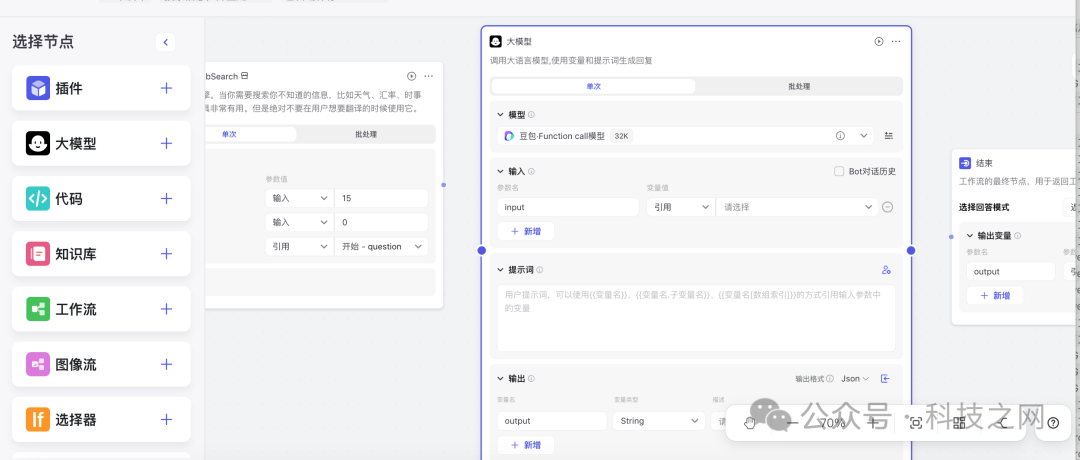Add a 知识库 node with its plus icon
This screenshot has width=1080, height=460.
point(166,253)
